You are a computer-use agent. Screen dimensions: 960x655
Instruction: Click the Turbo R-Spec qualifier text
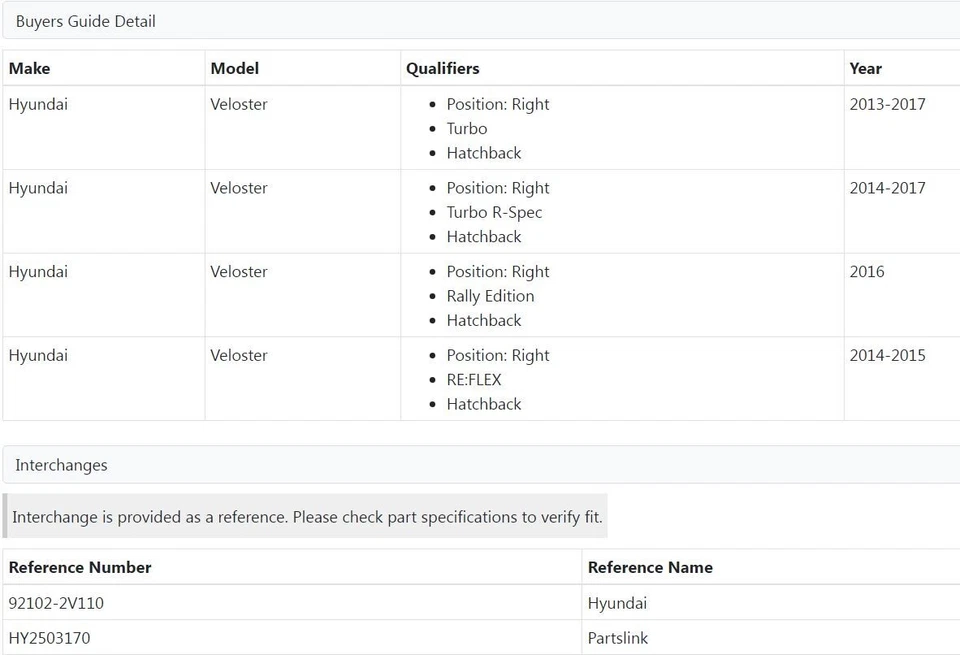495,212
